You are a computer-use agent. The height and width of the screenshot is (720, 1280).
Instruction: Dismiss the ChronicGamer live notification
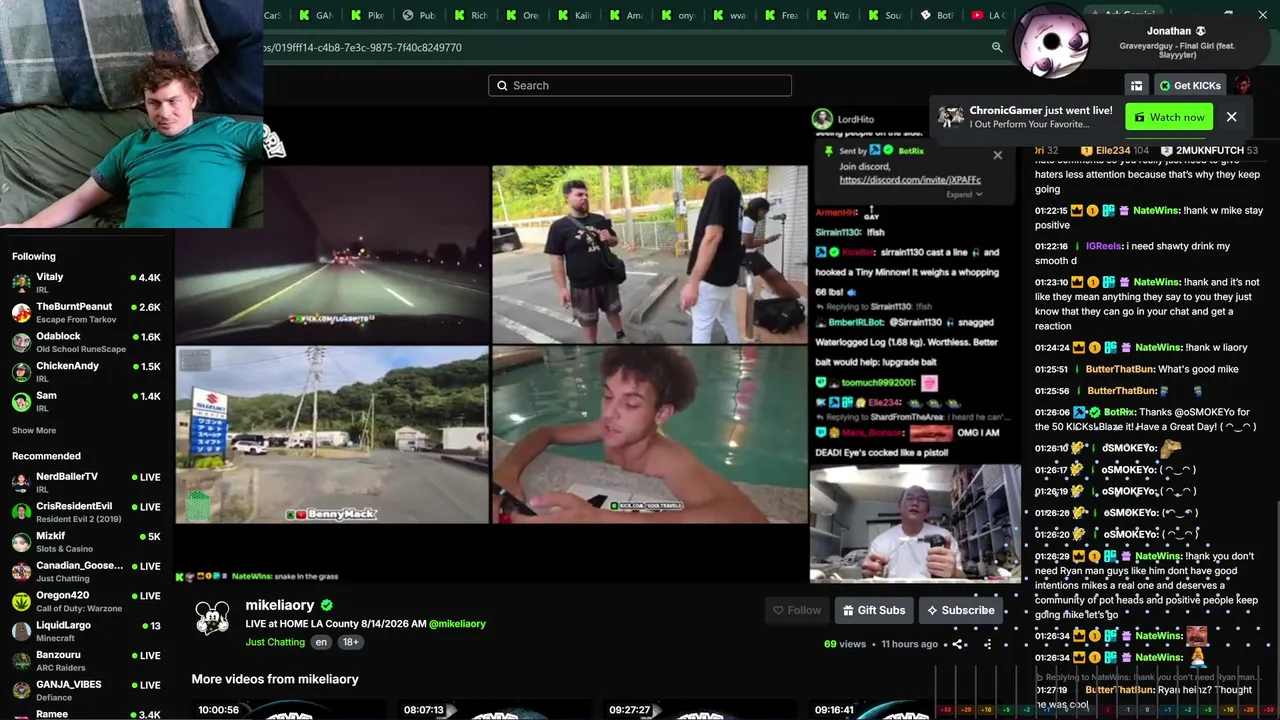point(1231,117)
